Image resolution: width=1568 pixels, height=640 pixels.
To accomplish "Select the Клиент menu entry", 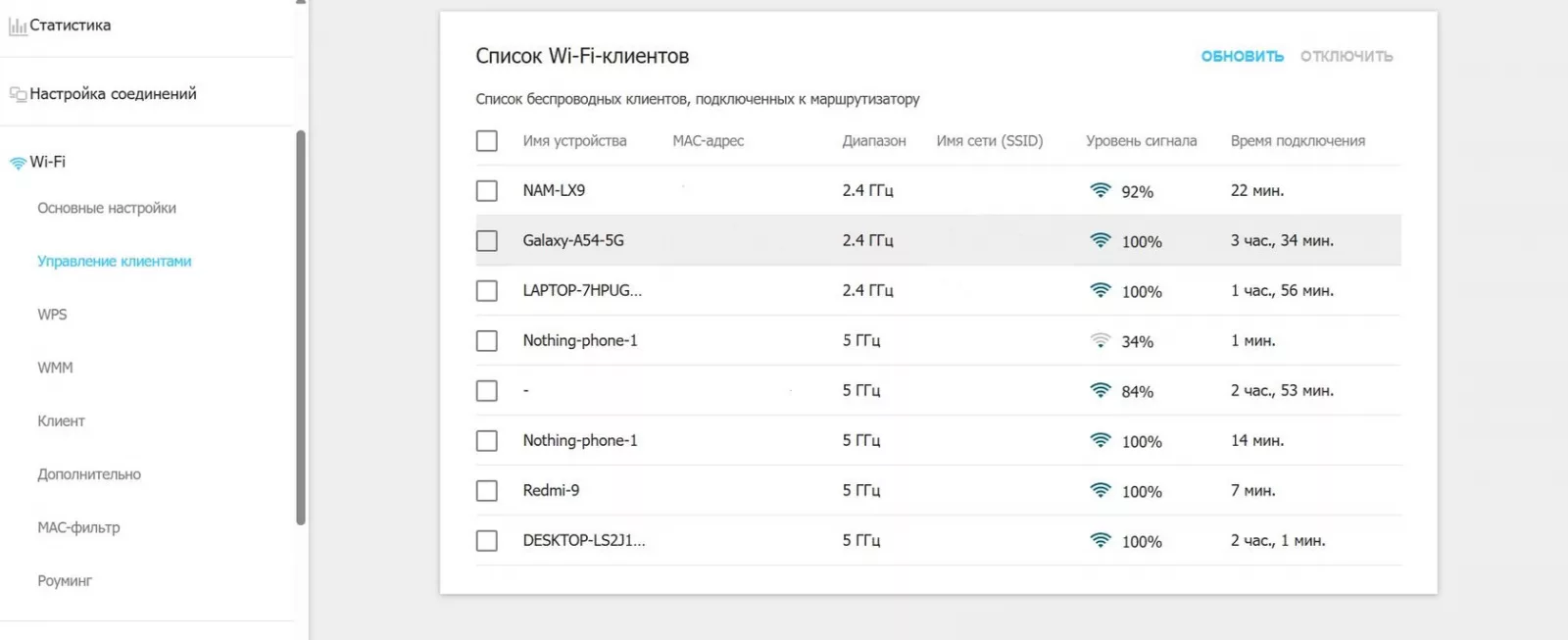I will click(61, 421).
